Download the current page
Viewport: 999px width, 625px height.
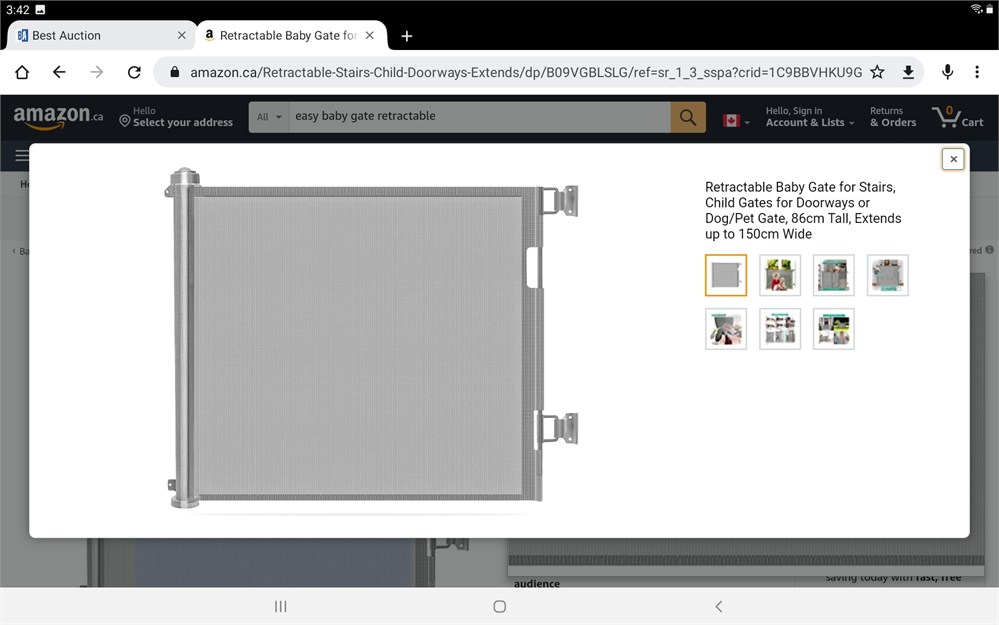[909, 72]
